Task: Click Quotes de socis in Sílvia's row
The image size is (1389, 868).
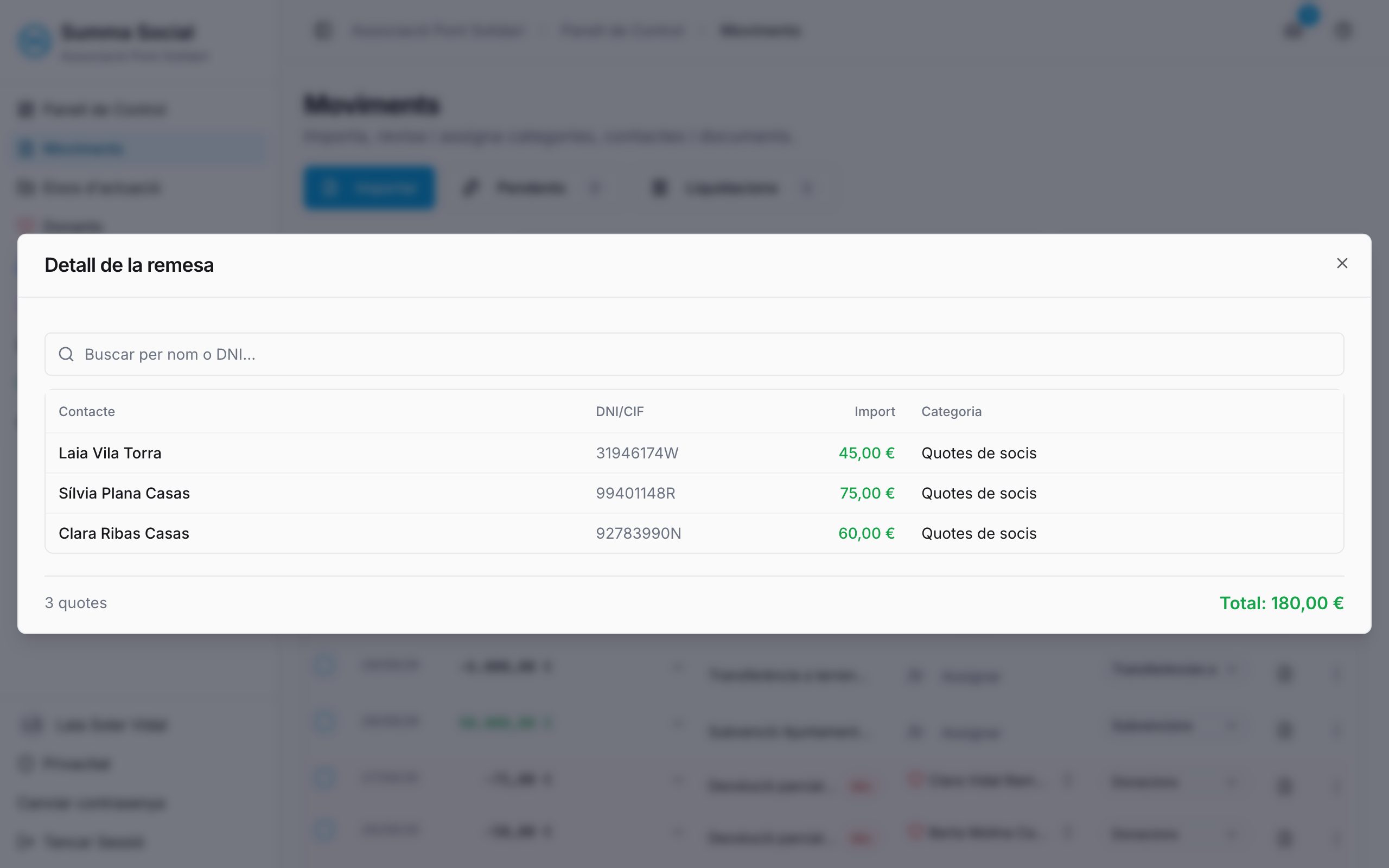Action: [979, 493]
